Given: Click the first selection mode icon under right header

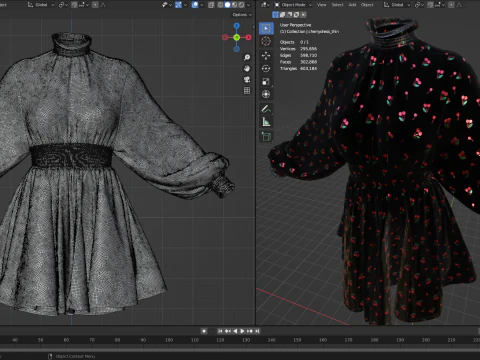Looking at the screenshot, I should pyautogui.click(x=275, y=15).
